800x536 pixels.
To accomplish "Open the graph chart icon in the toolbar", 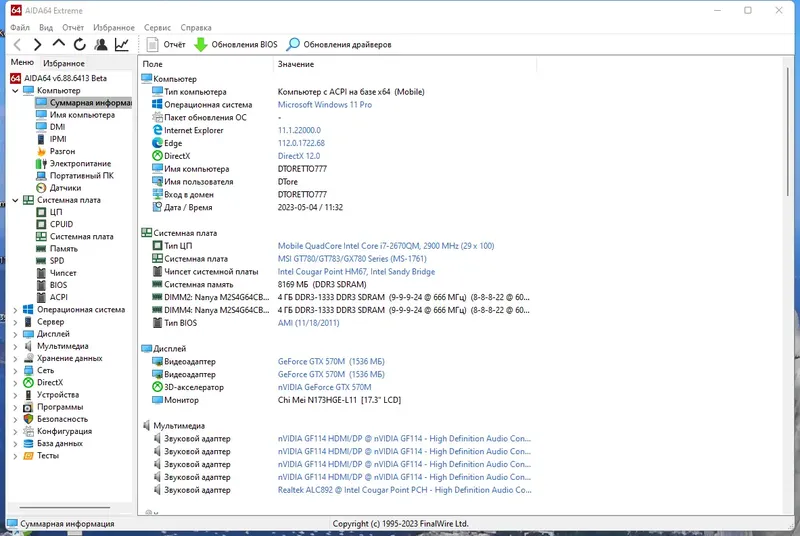I will (121, 45).
